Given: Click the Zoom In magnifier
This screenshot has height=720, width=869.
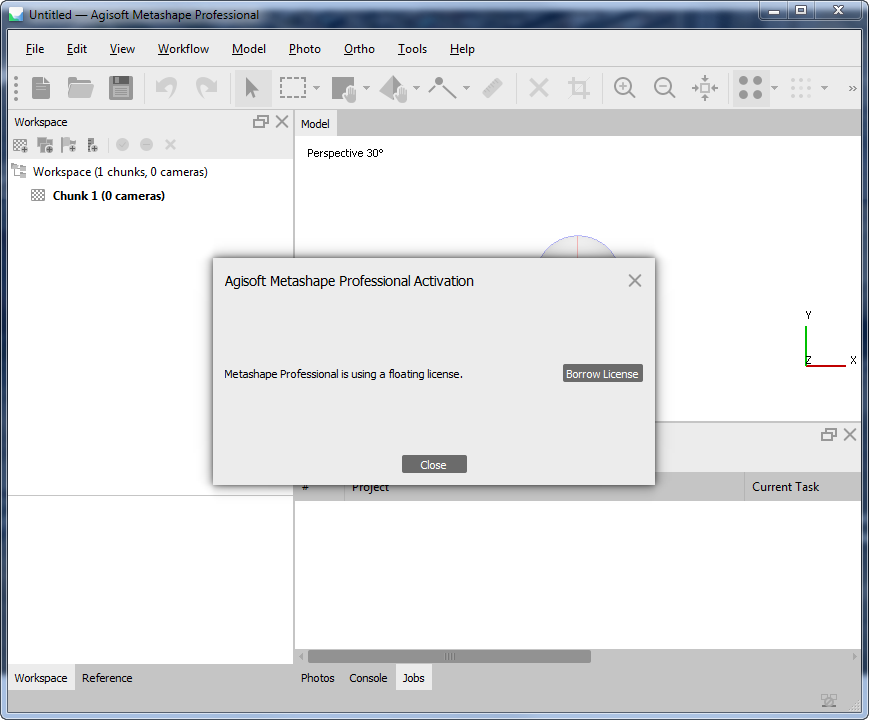Looking at the screenshot, I should (x=625, y=88).
